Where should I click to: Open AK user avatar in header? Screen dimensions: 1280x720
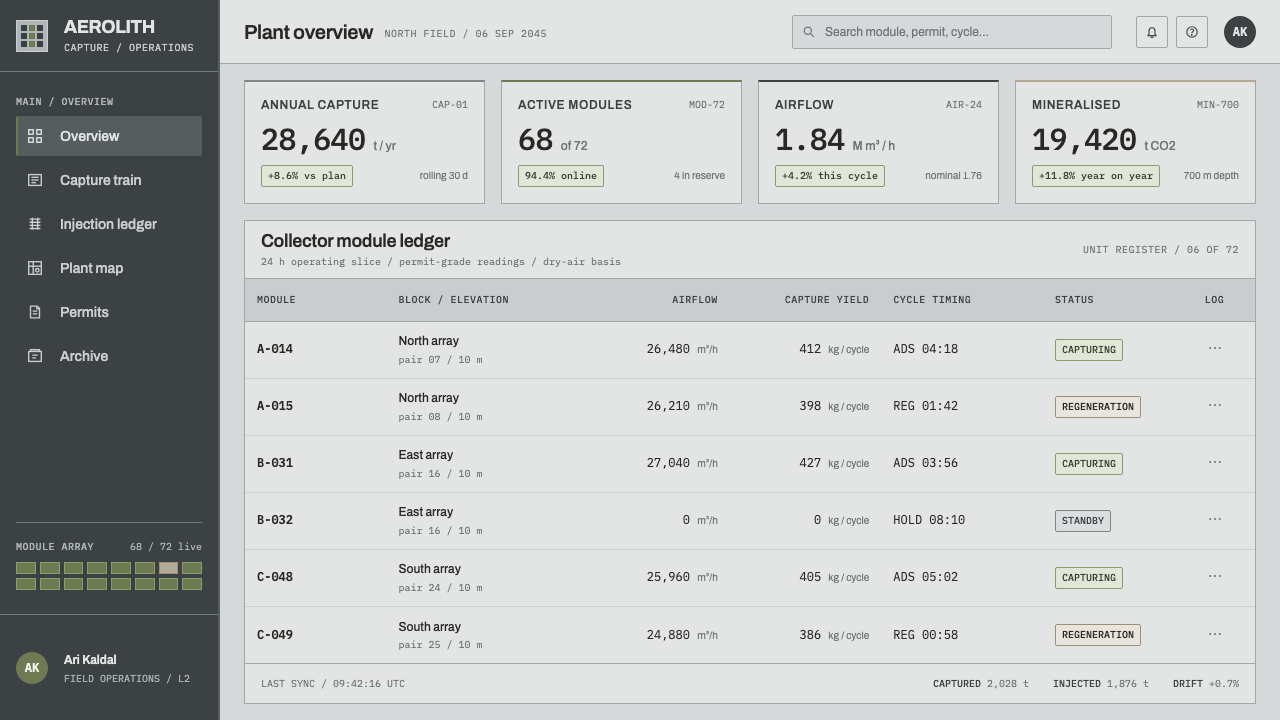pyautogui.click(x=1240, y=32)
